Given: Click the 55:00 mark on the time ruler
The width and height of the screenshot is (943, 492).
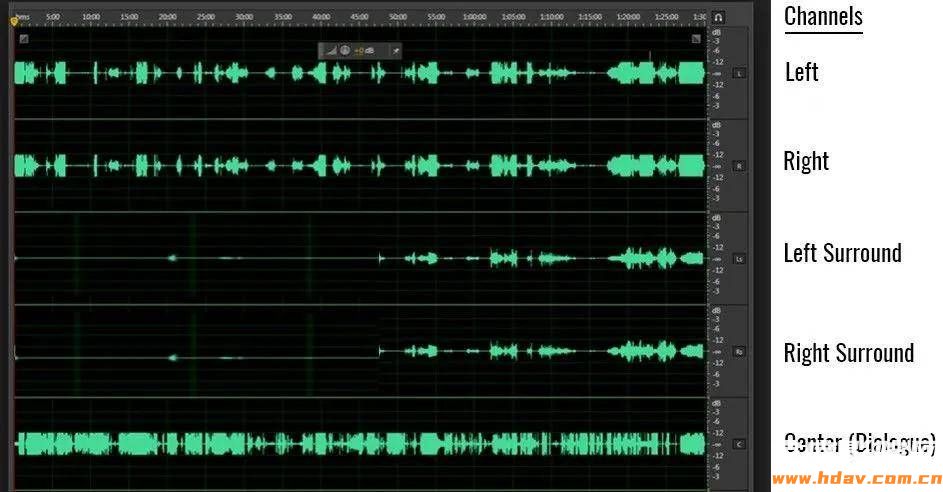Looking at the screenshot, I should [x=436, y=17].
